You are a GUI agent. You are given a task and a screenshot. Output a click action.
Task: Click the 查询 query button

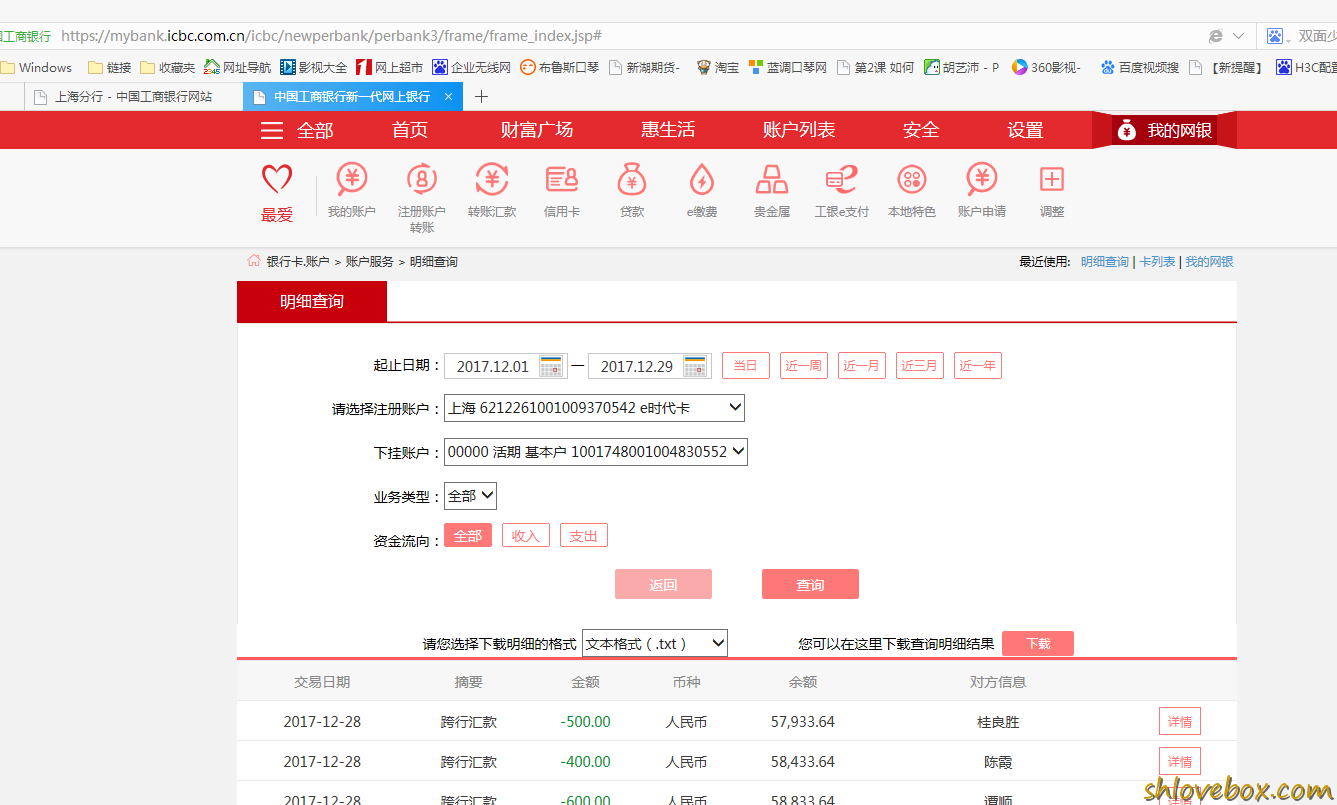coord(810,585)
